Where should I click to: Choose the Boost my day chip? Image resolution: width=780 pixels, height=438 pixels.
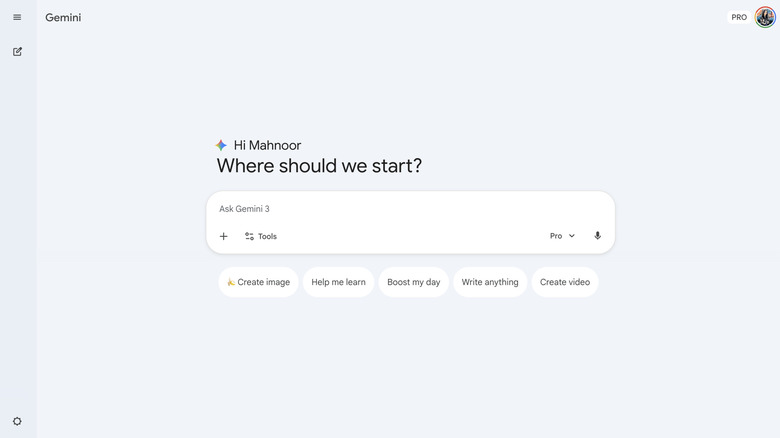(x=413, y=282)
